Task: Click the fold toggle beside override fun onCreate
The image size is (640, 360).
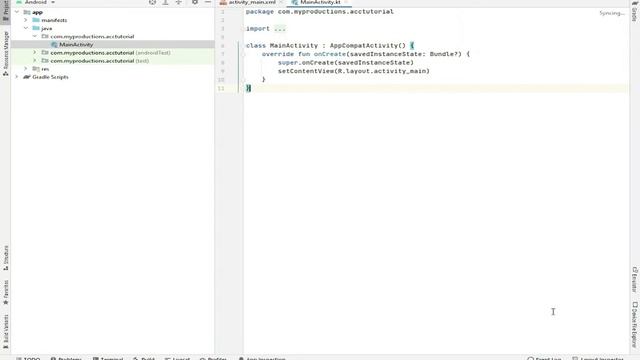Action: click(243, 54)
